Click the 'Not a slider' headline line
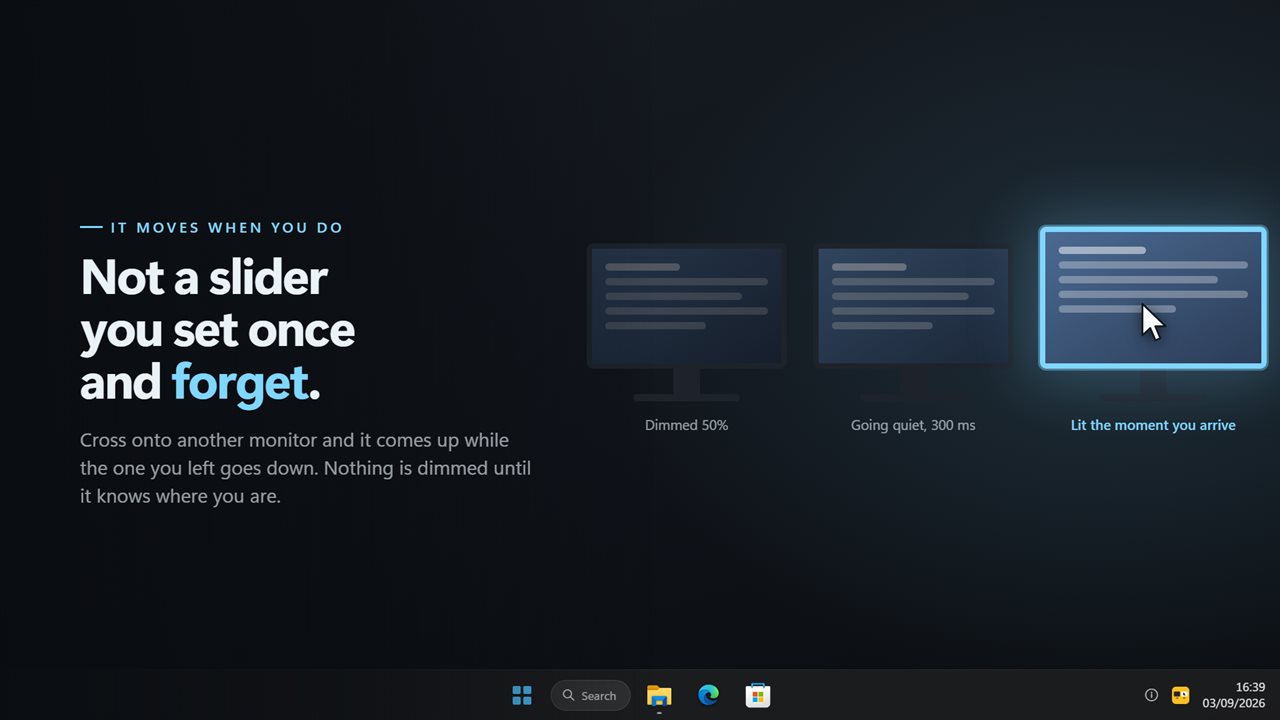Screen dimensions: 1280x720 tap(204, 276)
